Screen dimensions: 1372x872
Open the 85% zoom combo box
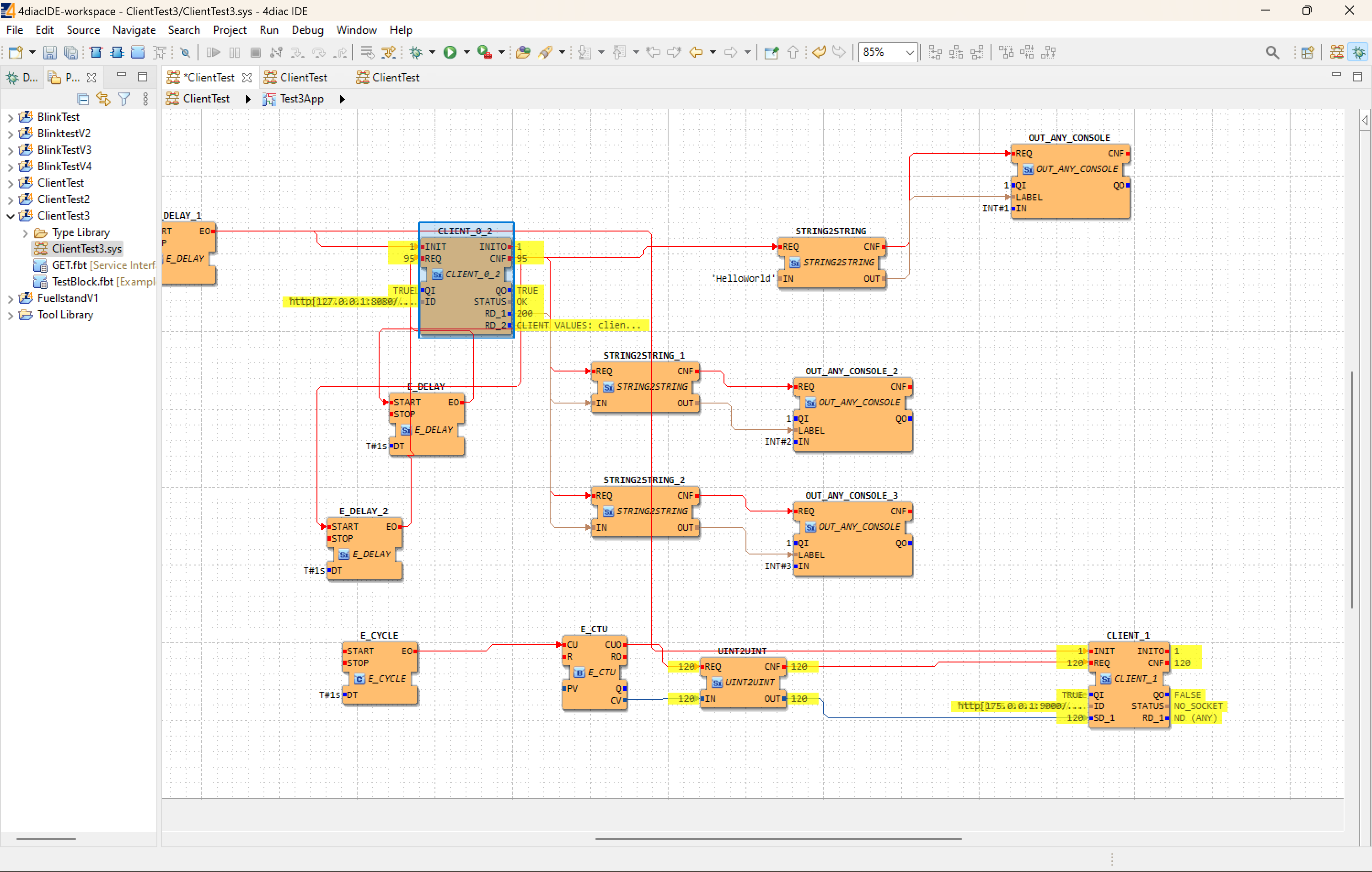coord(910,53)
